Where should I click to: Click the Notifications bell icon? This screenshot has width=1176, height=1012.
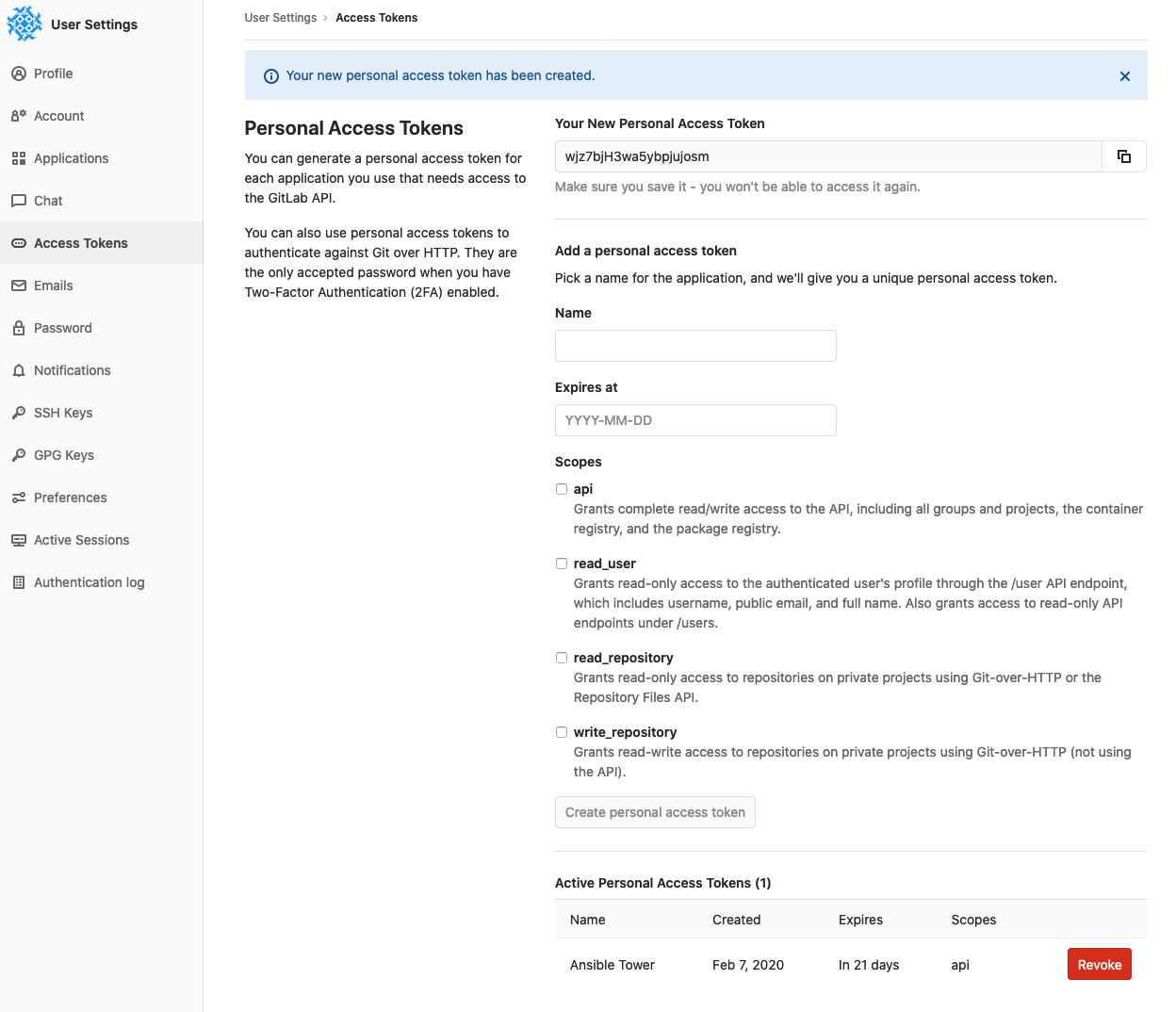pos(19,370)
